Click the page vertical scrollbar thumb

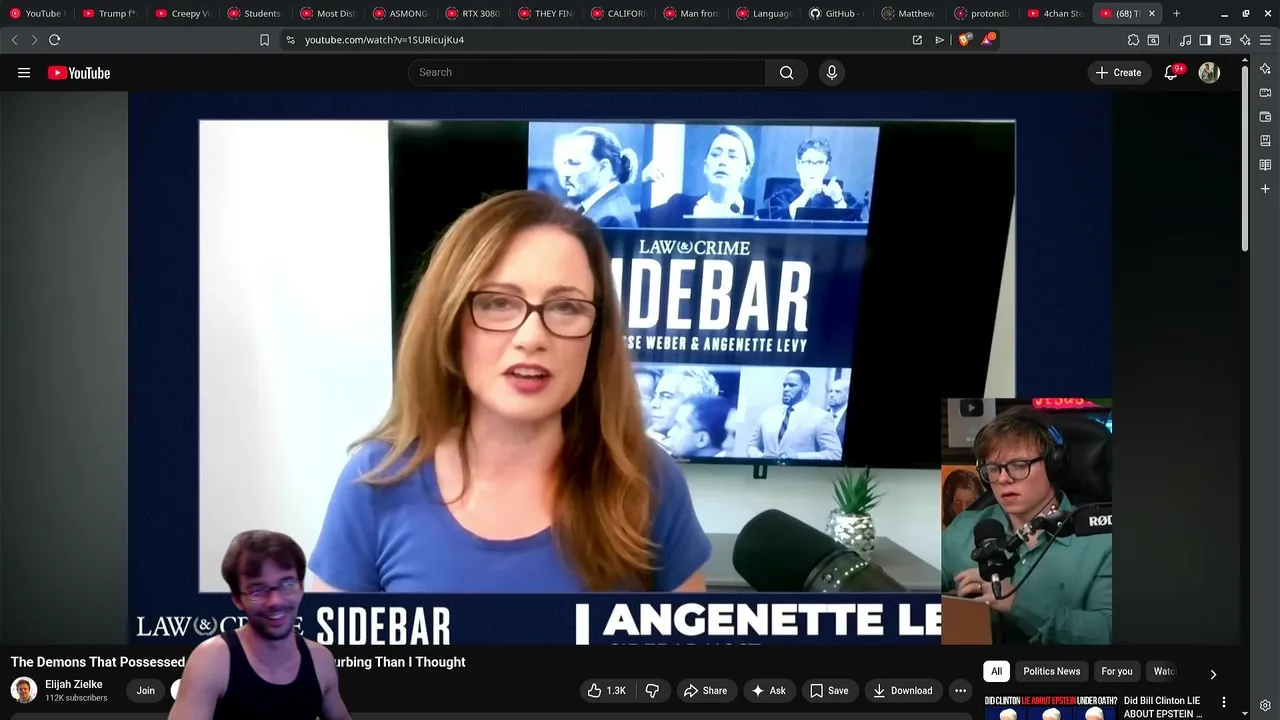point(1245,158)
